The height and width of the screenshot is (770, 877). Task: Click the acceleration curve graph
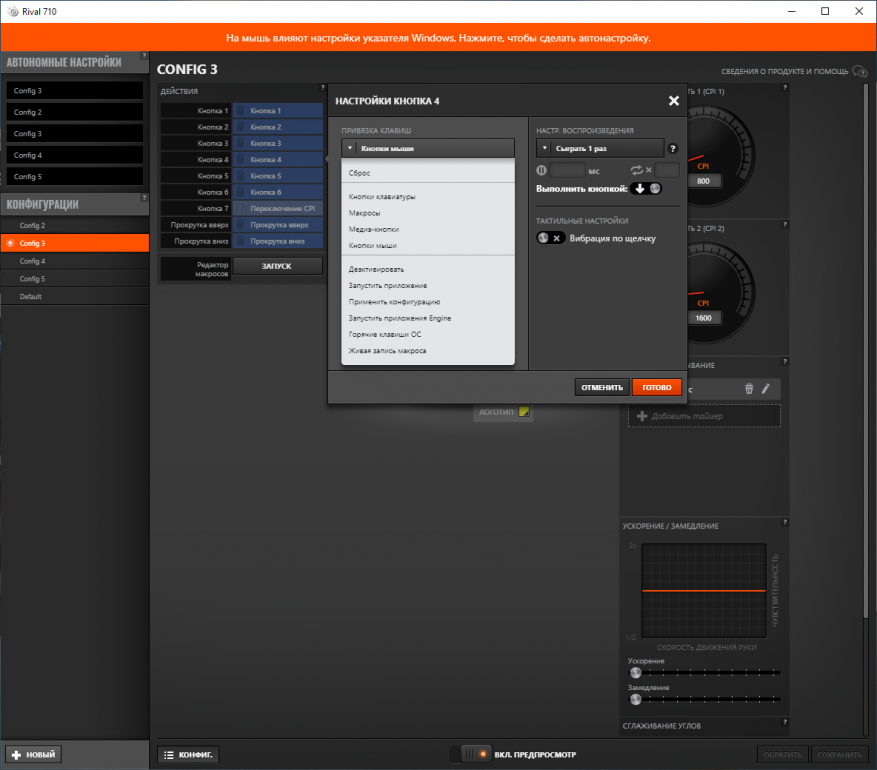tap(704, 591)
